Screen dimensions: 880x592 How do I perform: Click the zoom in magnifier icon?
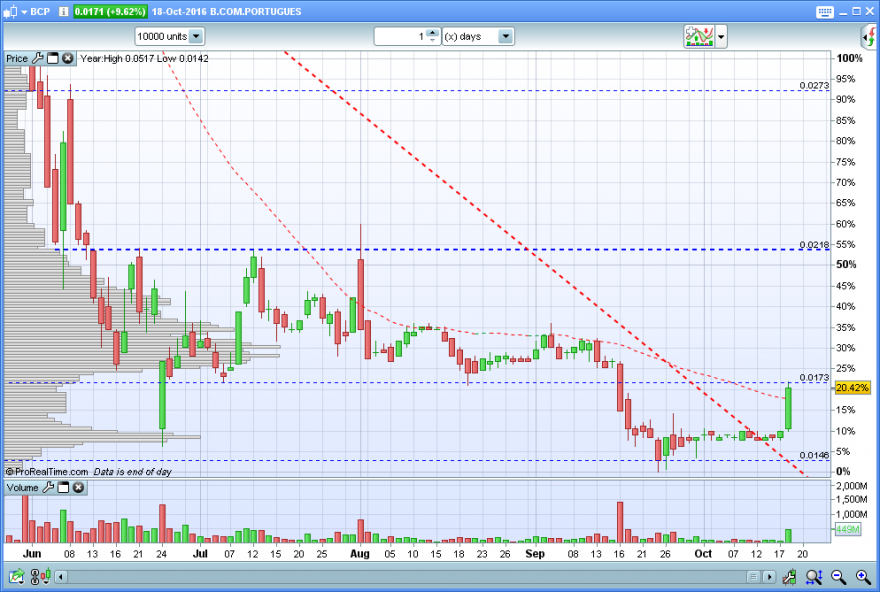(863, 576)
